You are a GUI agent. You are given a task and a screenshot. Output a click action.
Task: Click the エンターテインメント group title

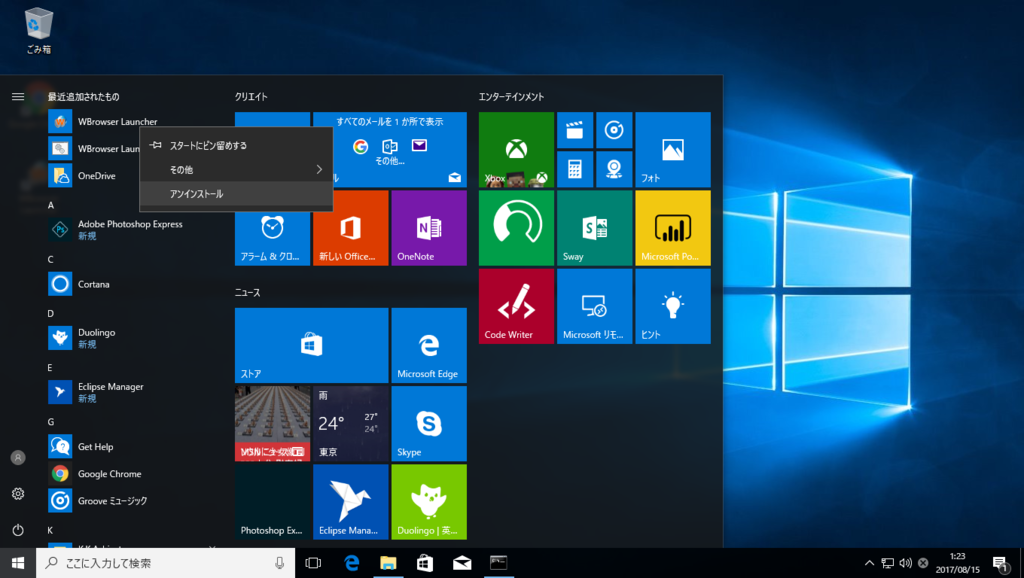tap(511, 97)
